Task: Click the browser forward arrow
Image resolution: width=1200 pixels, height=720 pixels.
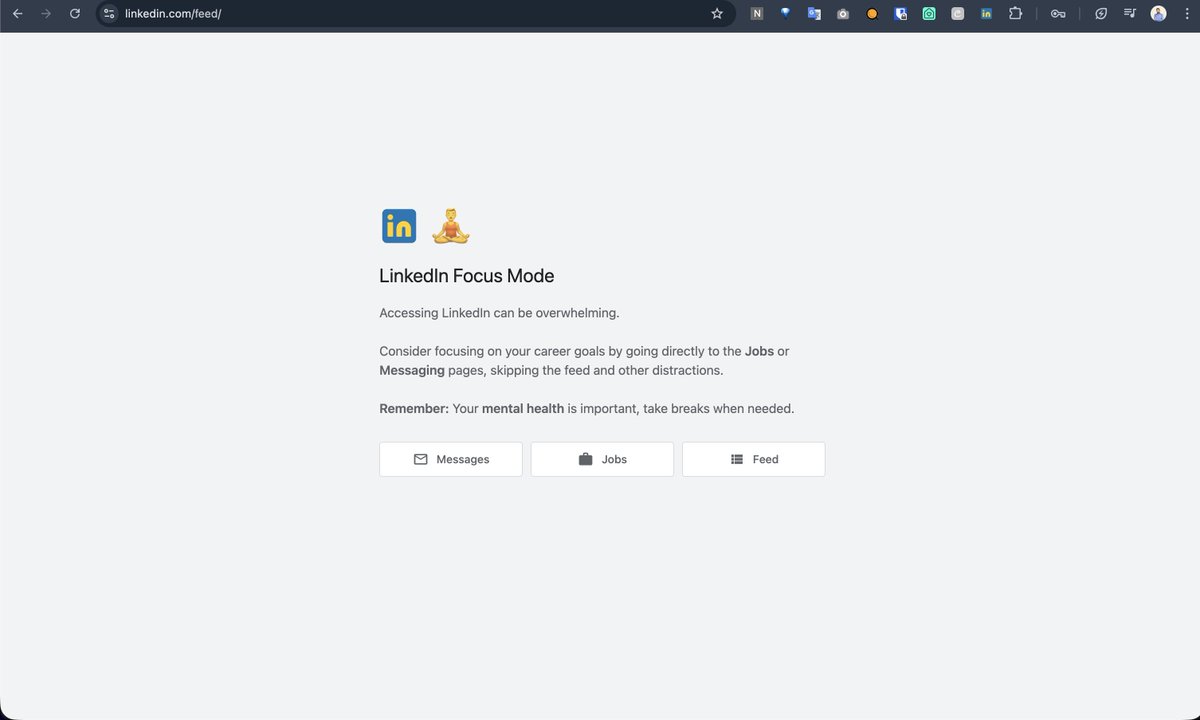Action: tap(46, 14)
